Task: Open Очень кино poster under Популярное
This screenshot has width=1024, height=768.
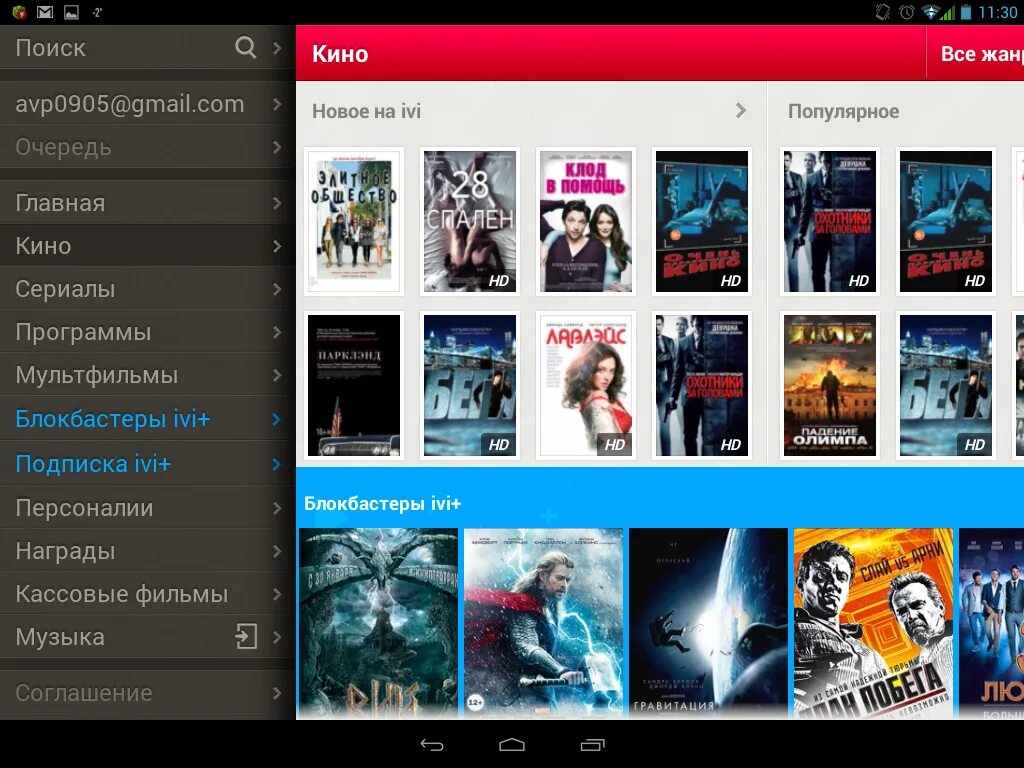Action: 946,221
